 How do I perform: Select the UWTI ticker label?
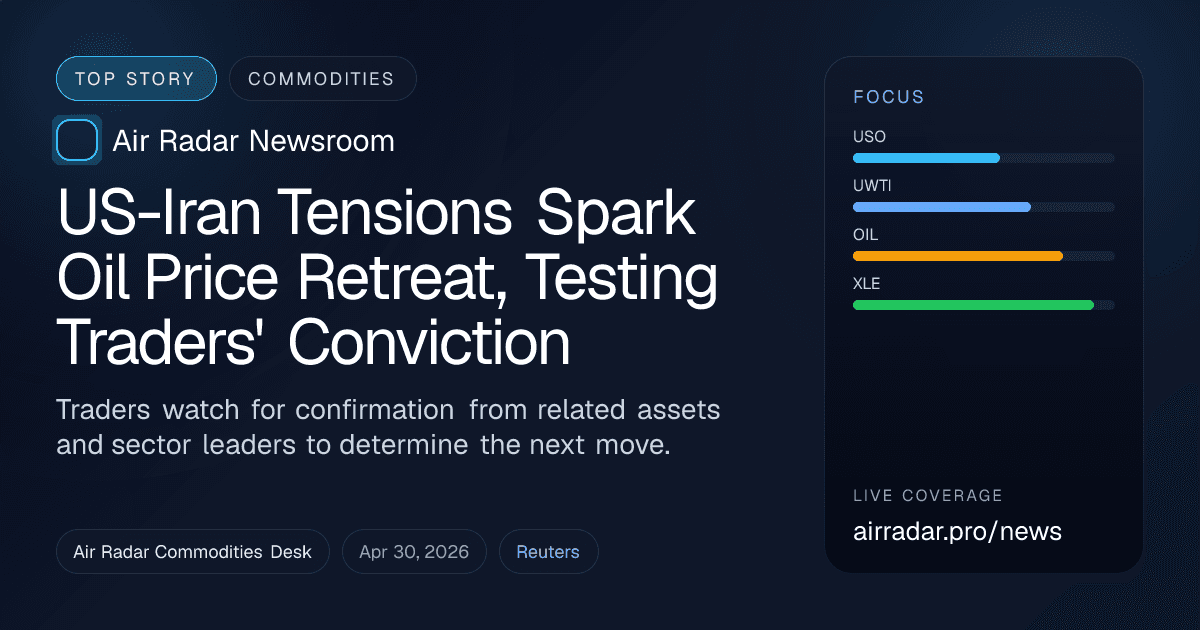click(x=872, y=186)
